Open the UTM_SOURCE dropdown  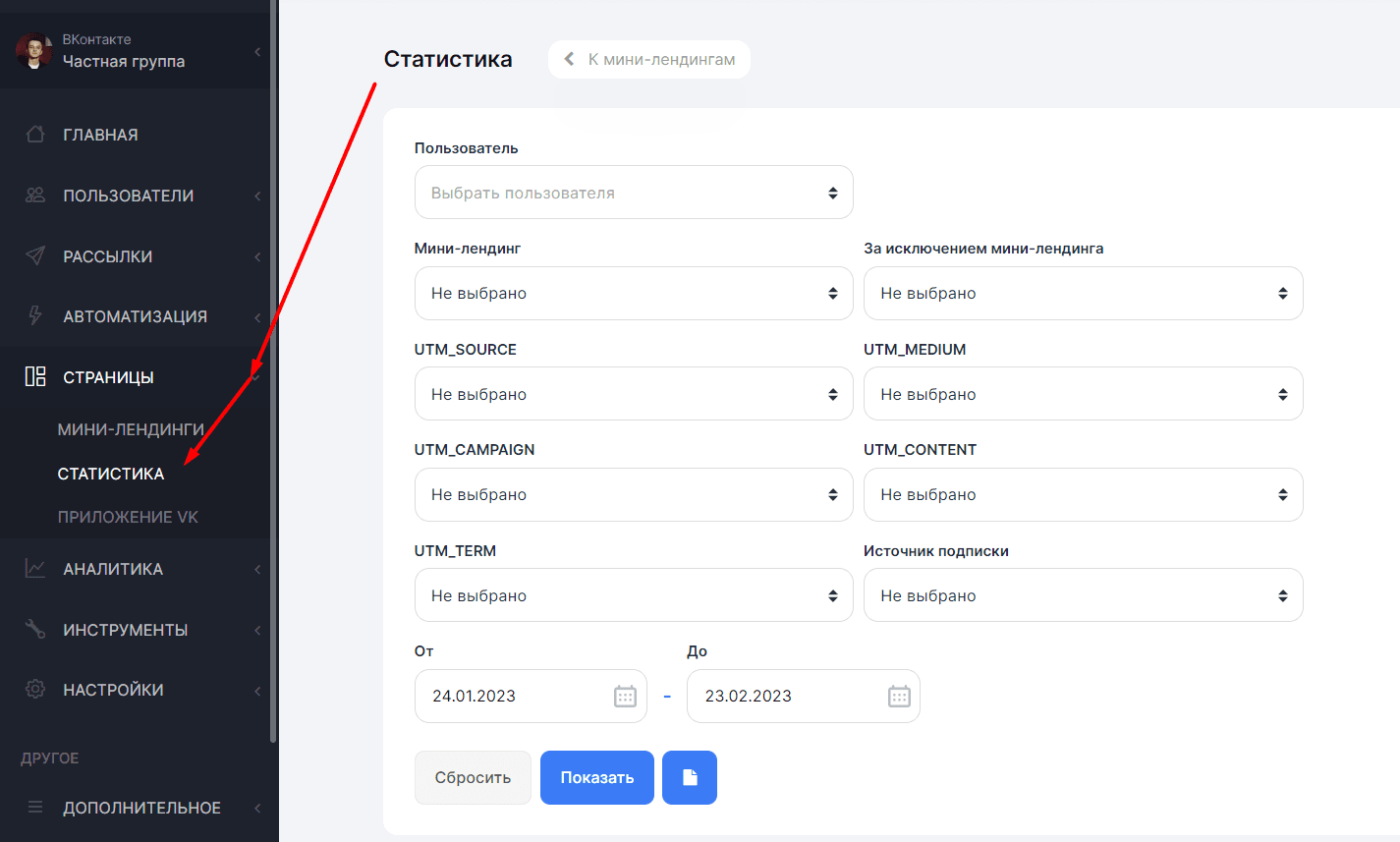click(634, 394)
